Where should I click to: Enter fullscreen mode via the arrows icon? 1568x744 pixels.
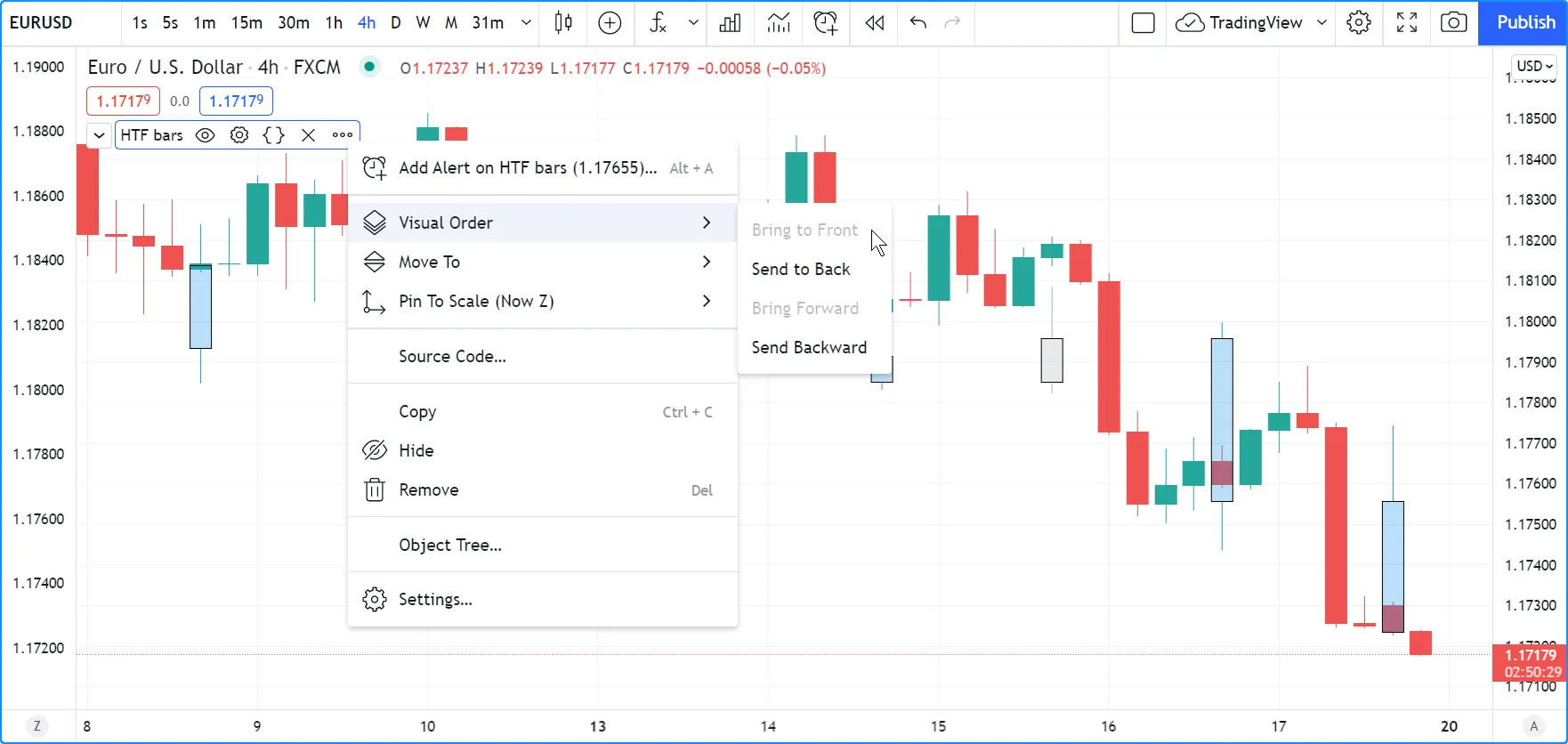coord(1406,23)
